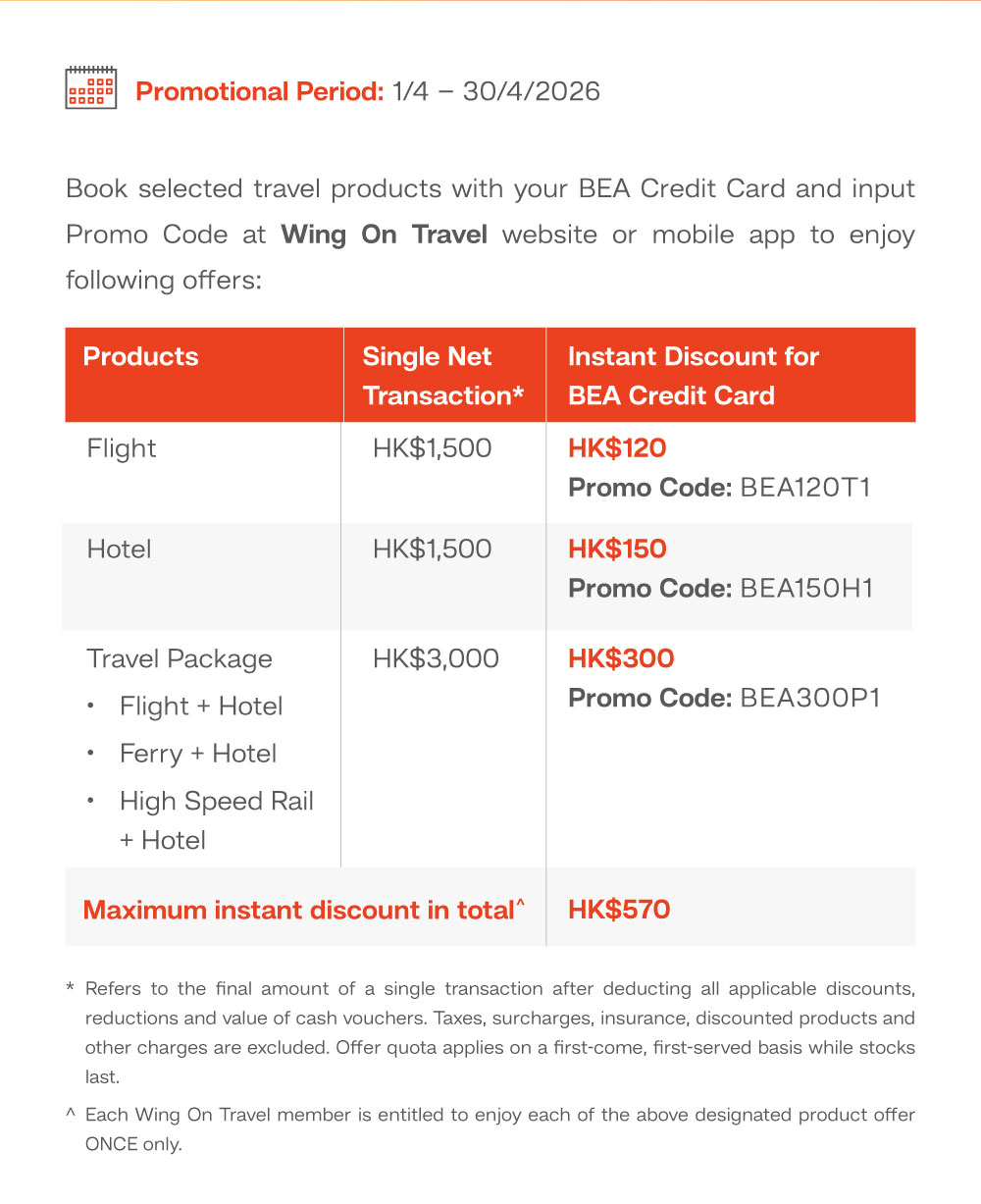The height and width of the screenshot is (1204, 981).
Task: Click the Flight + Hotel bullet item
Action: (x=201, y=707)
